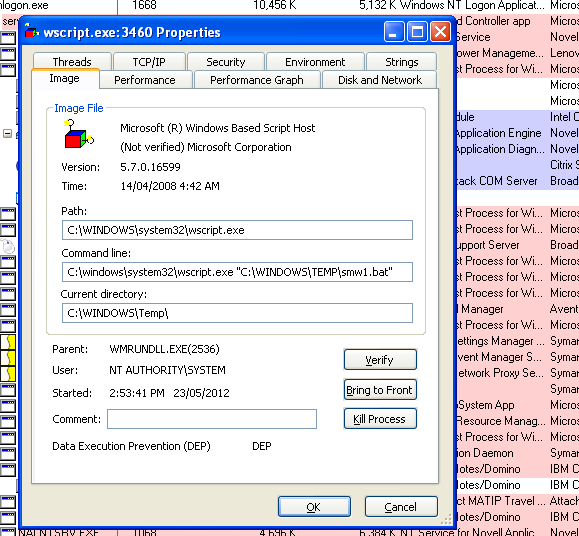This screenshot has width=579, height=536.
Task: Select 'ct MATIP Travel' row in Process Explorer
Action: coord(518,501)
